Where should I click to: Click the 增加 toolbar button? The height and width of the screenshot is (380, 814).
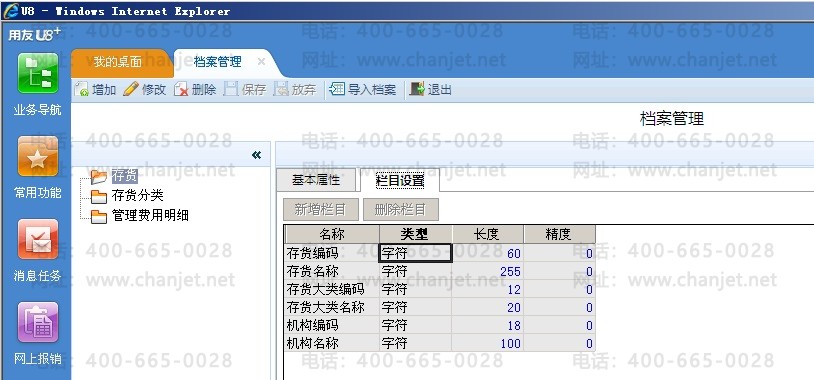[x=96, y=89]
